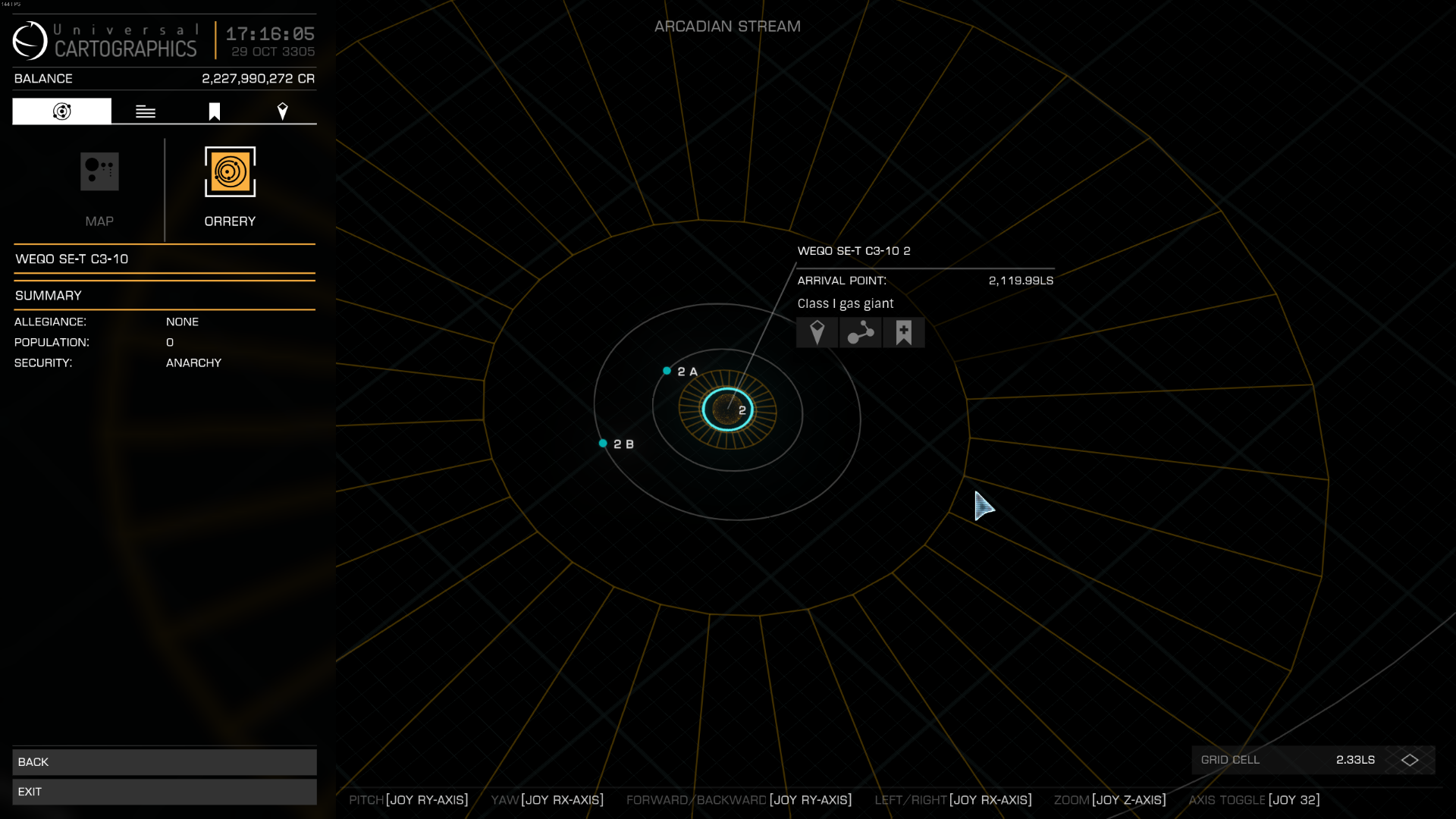Click the ARRIVAL POINT 2,119.99LS value
The height and width of the screenshot is (819, 1456).
[x=1021, y=281]
